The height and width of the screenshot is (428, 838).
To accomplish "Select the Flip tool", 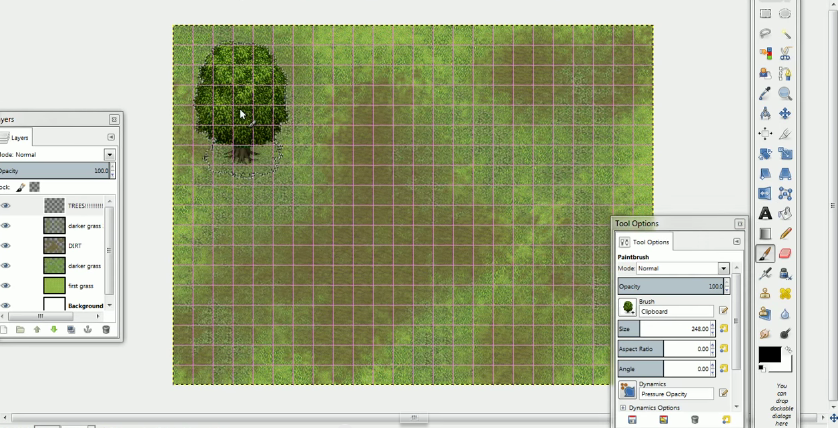I will [x=765, y=193].
